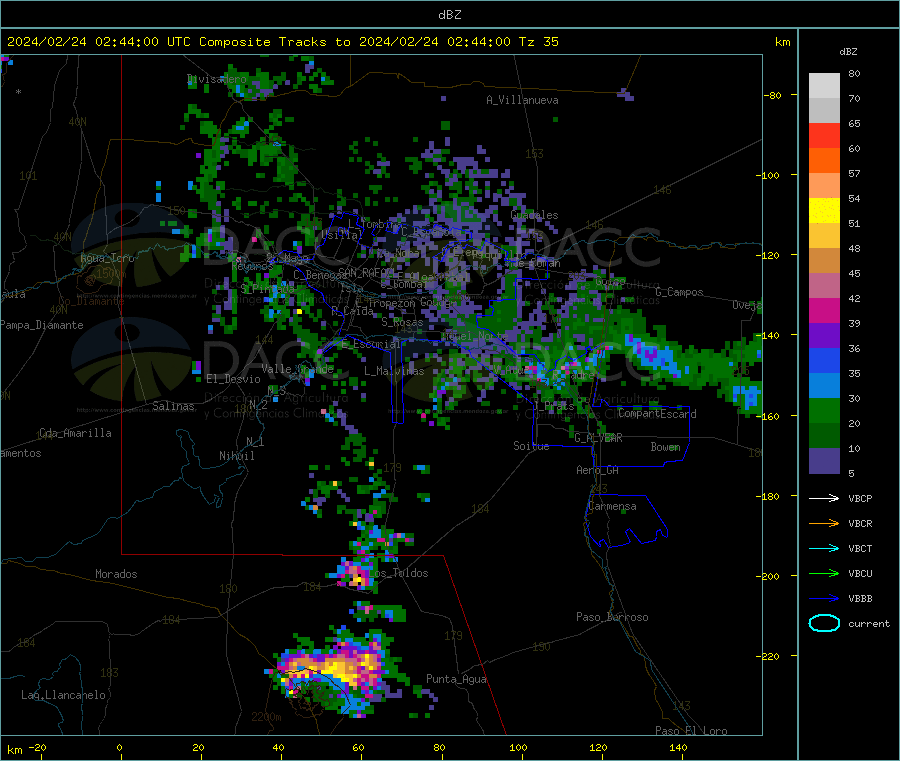Click the 'Composite Tracks to' header text
This screenshot has height=761, width=900.
[274, 42]
